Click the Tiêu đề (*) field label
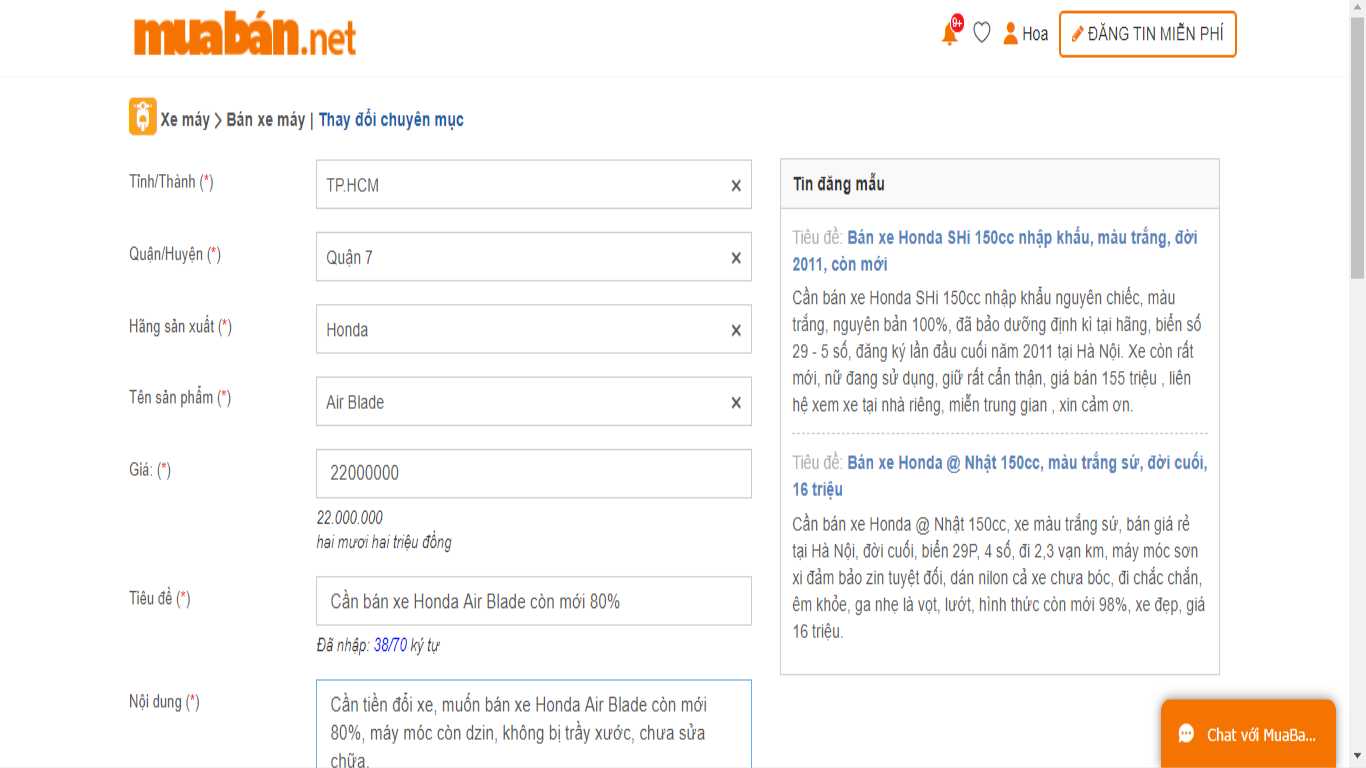 click(159, 598)
